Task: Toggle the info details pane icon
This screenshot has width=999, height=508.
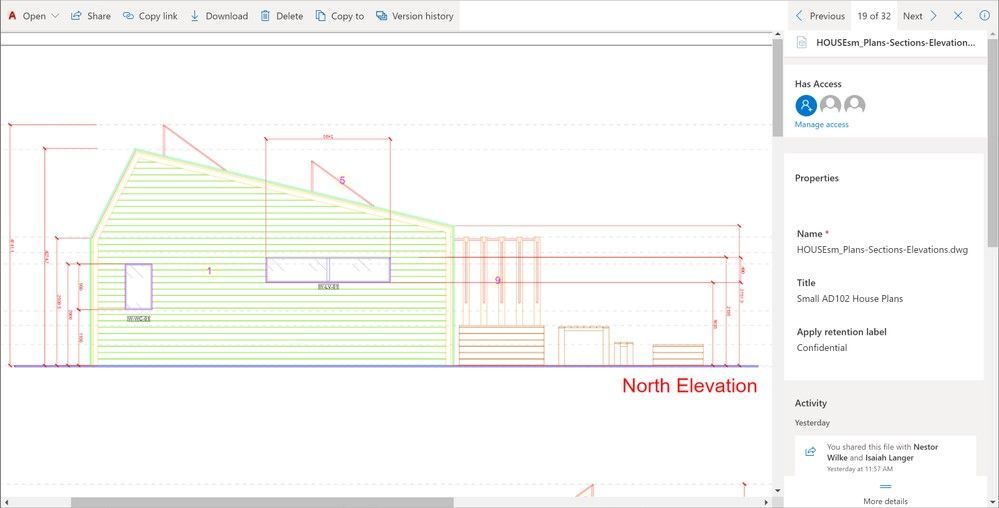Action: (x=984, y=16)
